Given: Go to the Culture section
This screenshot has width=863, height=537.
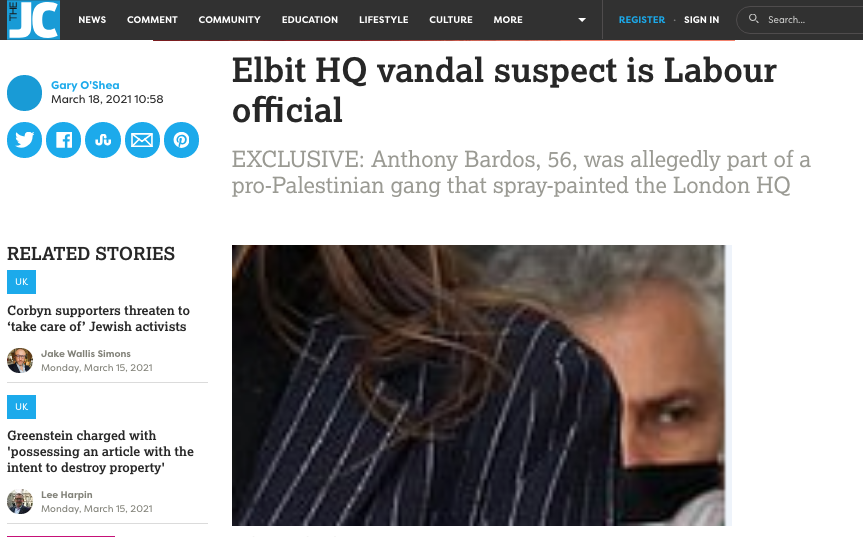Looking at the screenshot, I should click(x=451, y=20).
